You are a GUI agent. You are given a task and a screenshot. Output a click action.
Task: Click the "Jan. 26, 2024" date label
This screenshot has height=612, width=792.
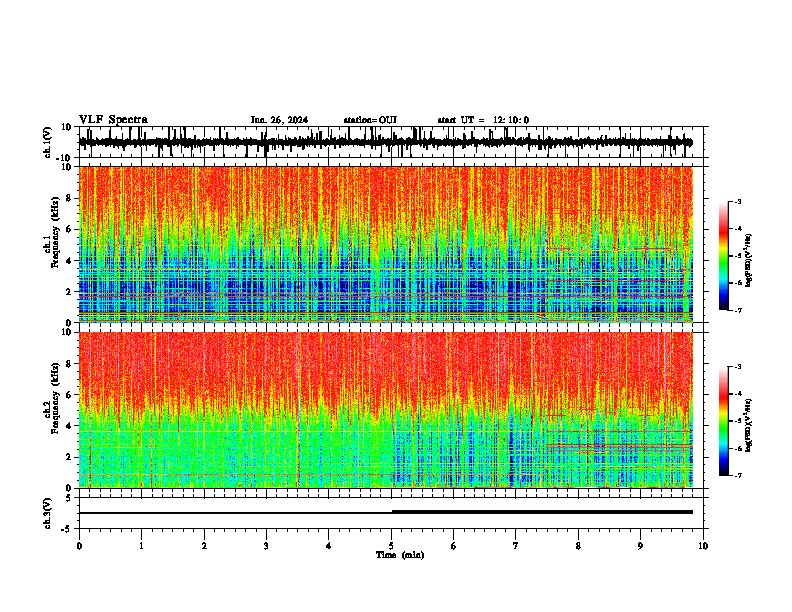[x=279, y=120]
